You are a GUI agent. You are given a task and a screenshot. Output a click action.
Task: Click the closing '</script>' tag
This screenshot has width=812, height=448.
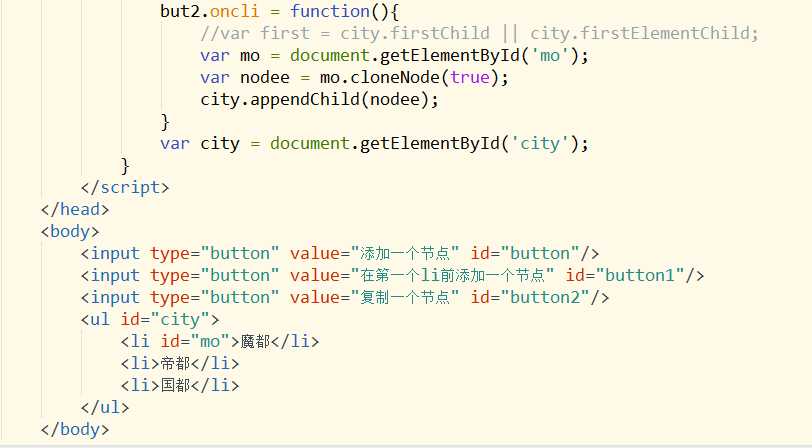point(125,187)
